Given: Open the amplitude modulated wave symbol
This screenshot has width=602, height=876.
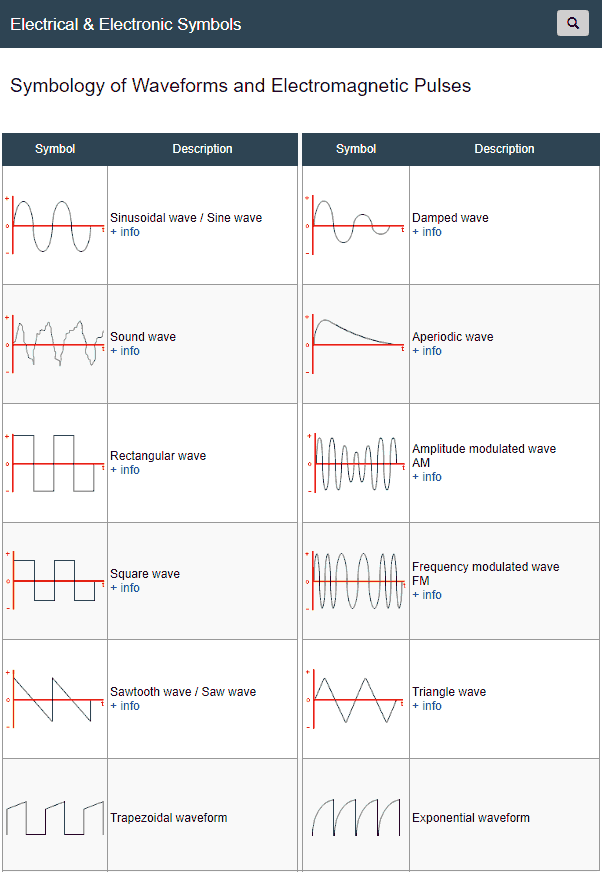Looking at the screenshot, I should (356, 463).
